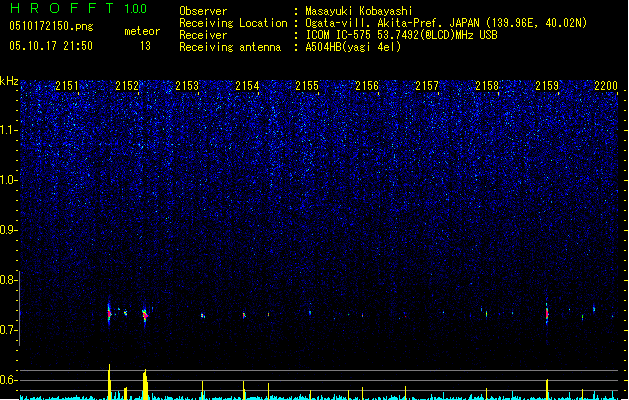Click the meteor count value 13

[145, 46]
